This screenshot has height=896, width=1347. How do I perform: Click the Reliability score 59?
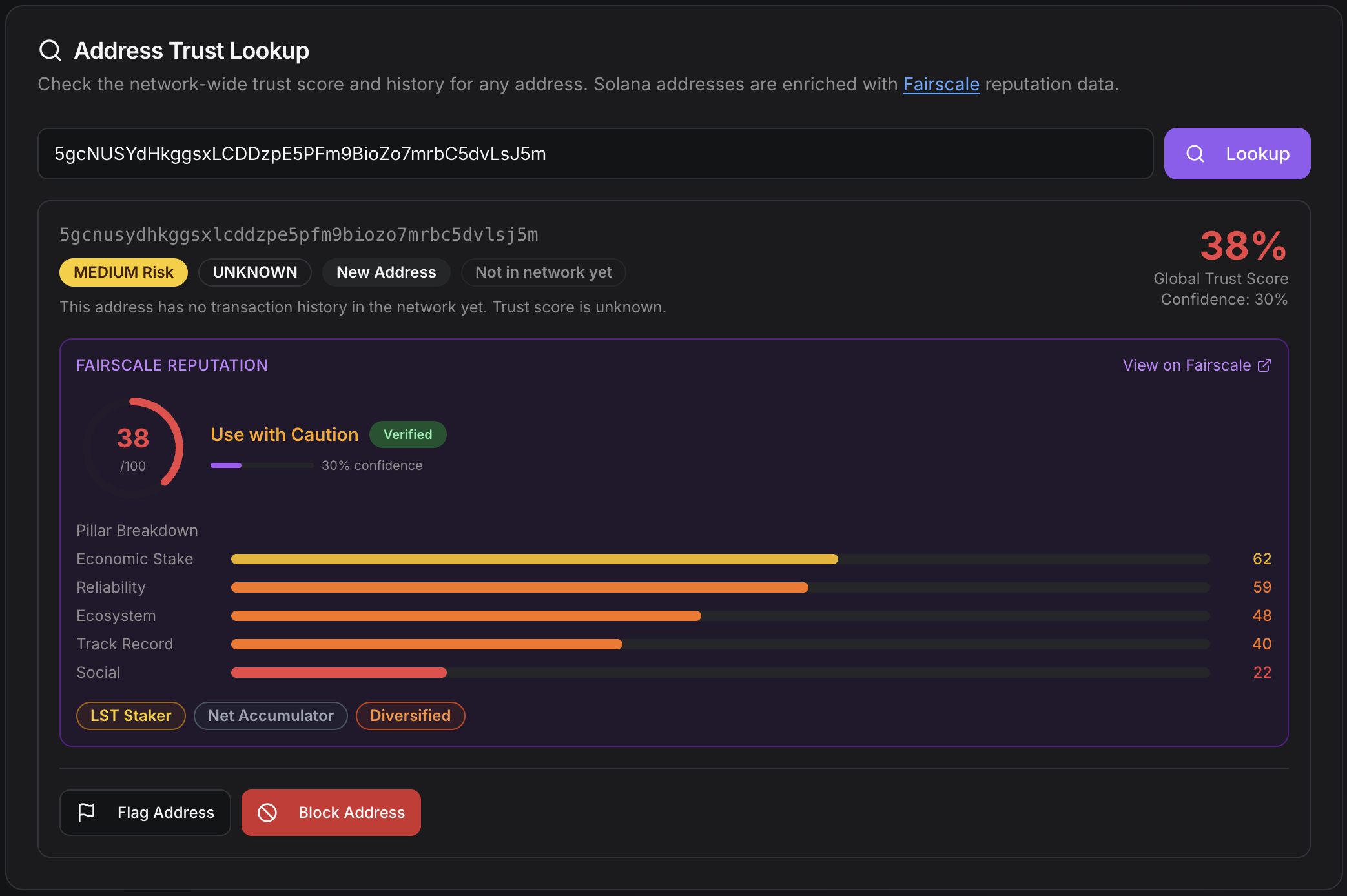1262,587
